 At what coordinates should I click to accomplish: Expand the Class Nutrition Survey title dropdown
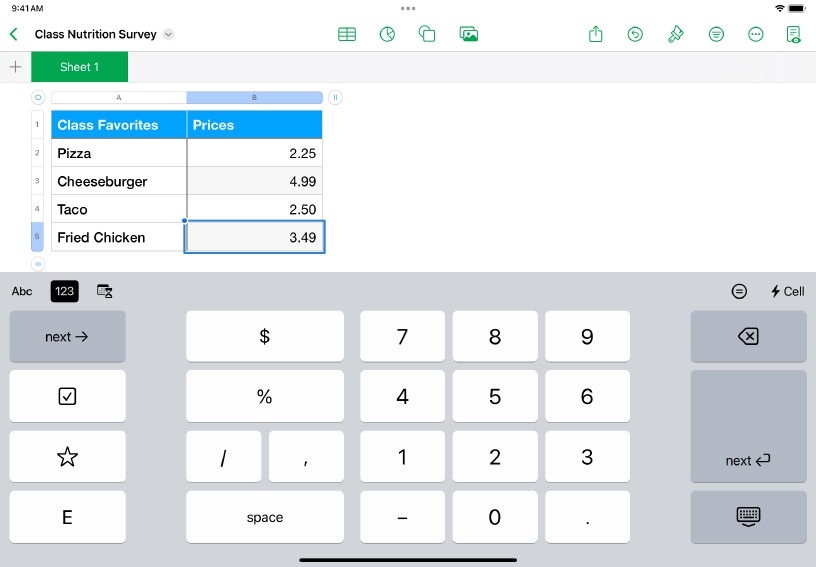coord(168,34)
